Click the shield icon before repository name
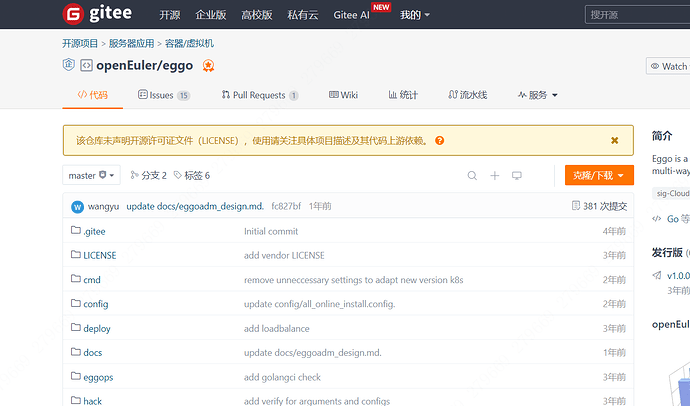The width and height of the screenshot is (690, 406). (x=69, y=66)
